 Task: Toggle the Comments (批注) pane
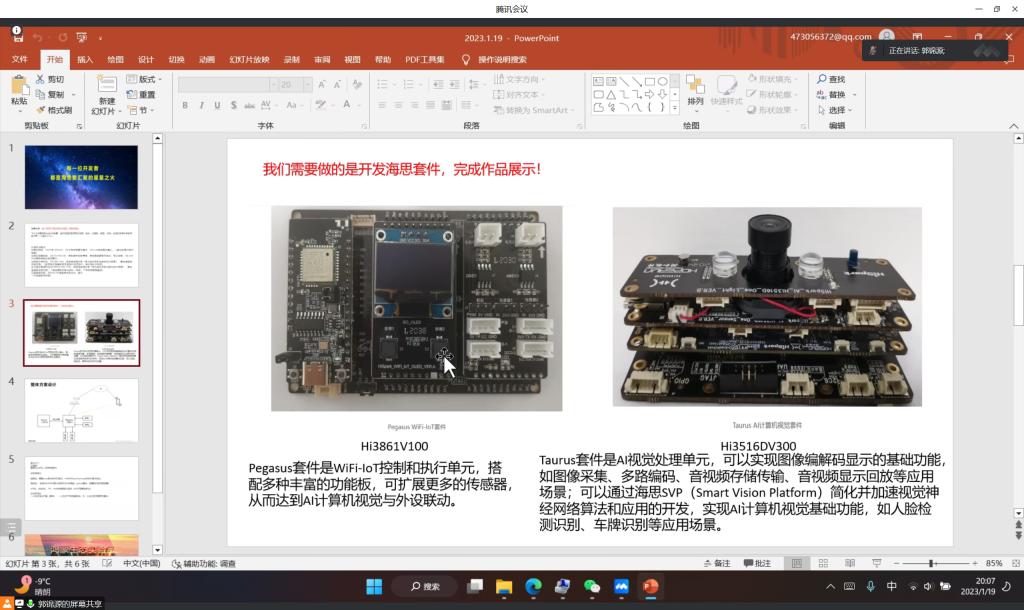click(758, 564)
